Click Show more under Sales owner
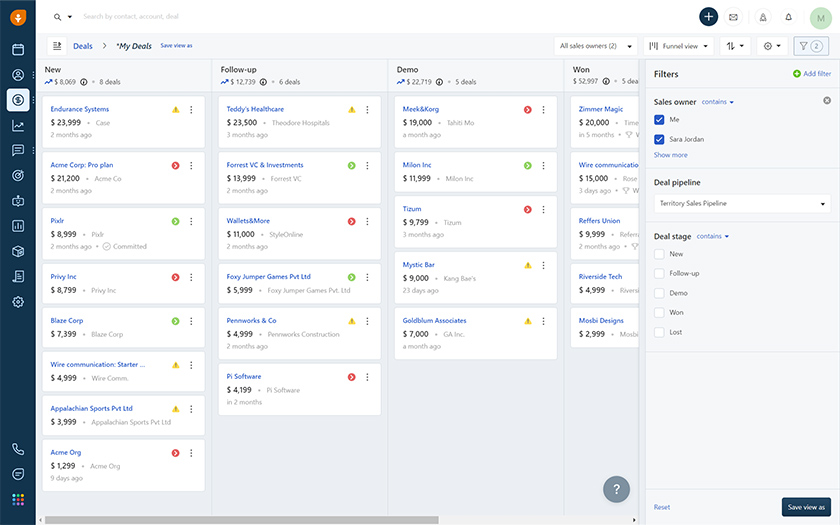The image size is (840, 525). (x=670, y=155)
